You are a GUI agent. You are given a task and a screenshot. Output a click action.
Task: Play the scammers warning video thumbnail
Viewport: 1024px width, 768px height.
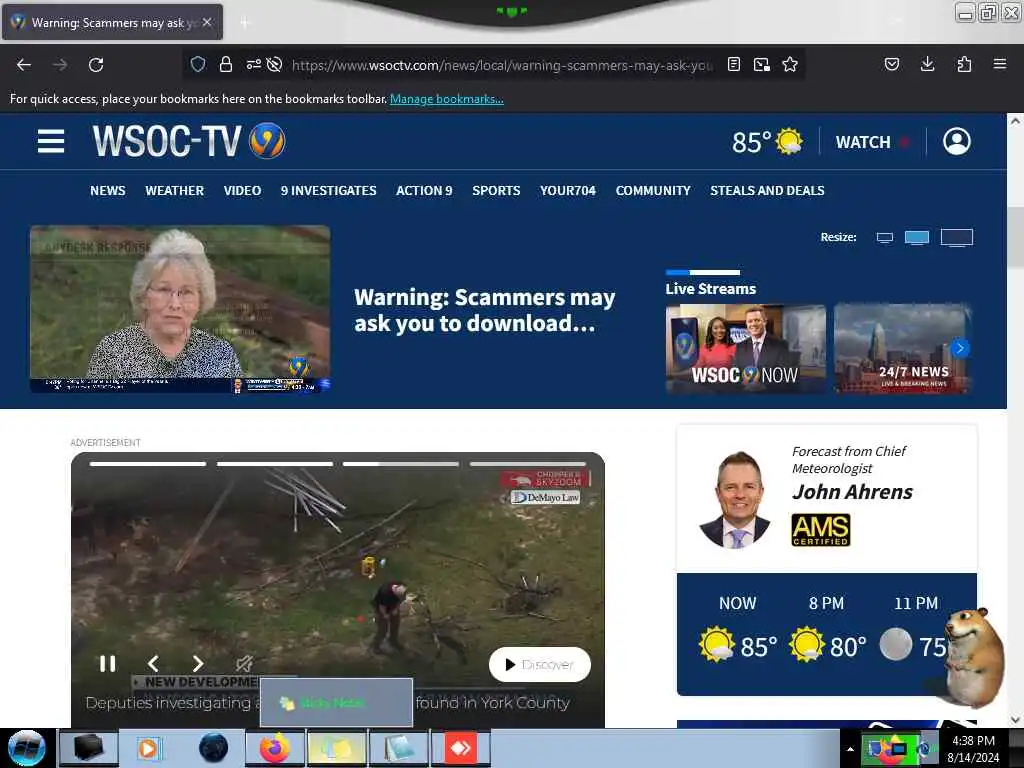coord(180,309)
